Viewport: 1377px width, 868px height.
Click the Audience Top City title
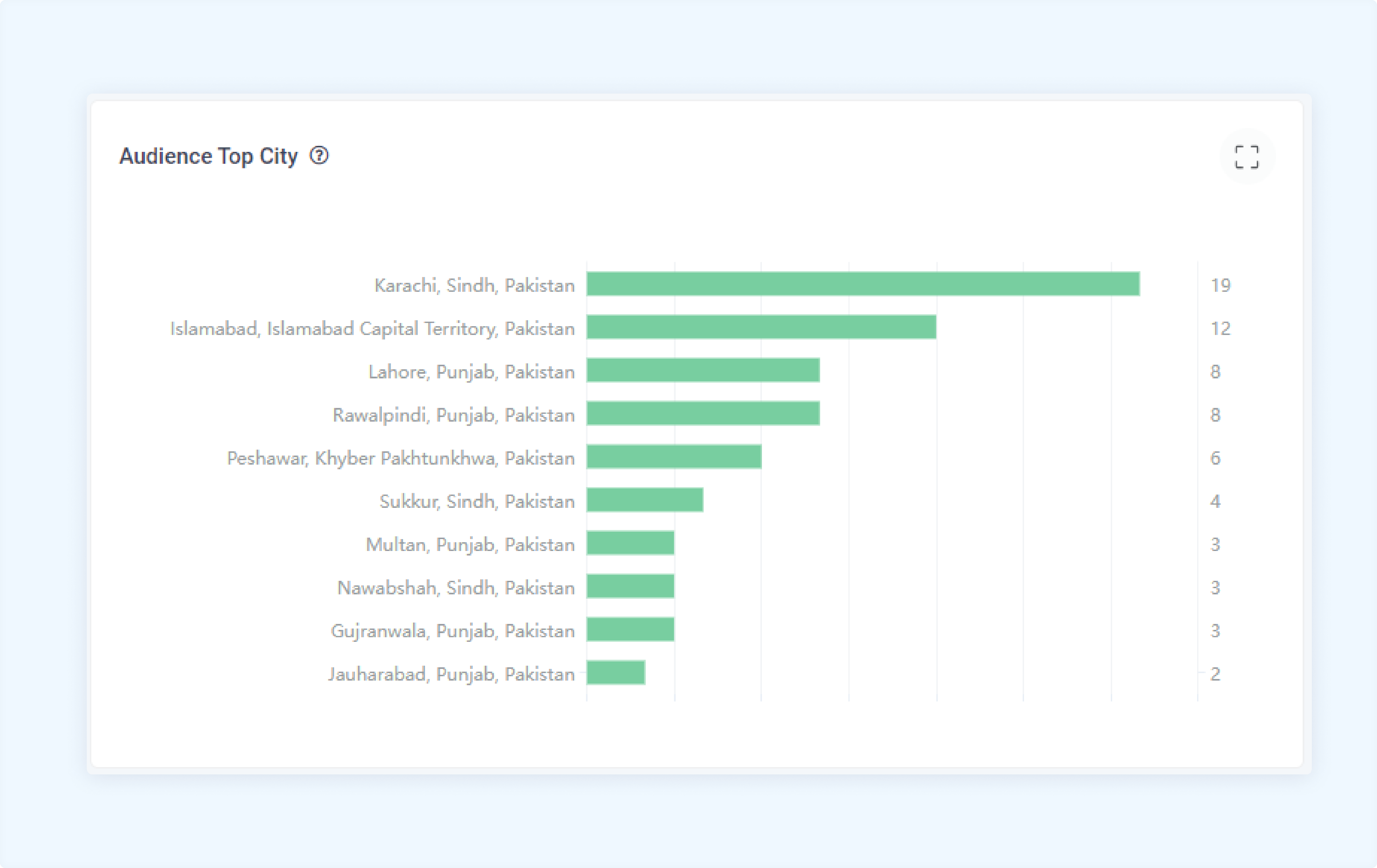[208, 156]
